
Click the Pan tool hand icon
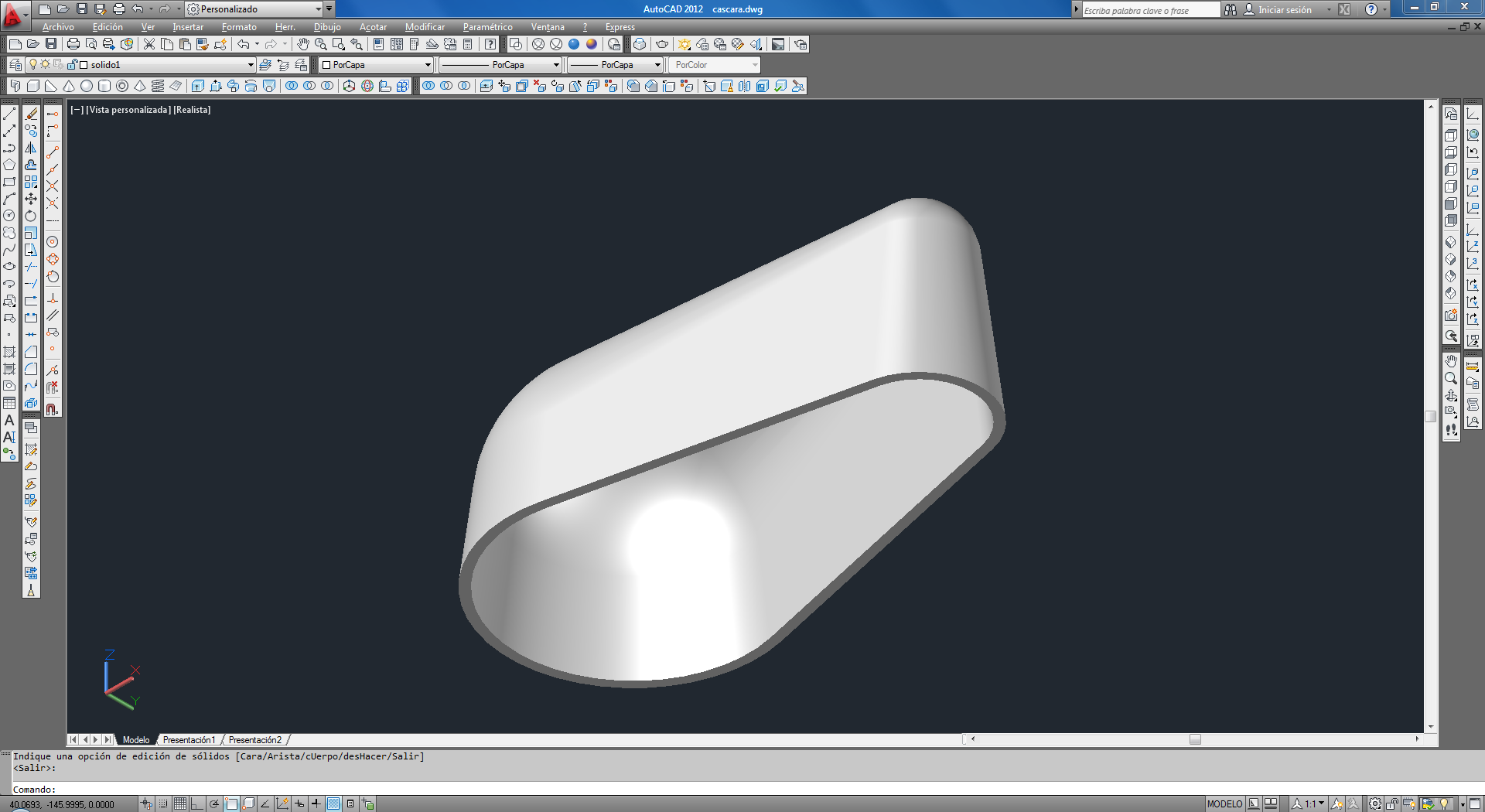tap(303, 44)
